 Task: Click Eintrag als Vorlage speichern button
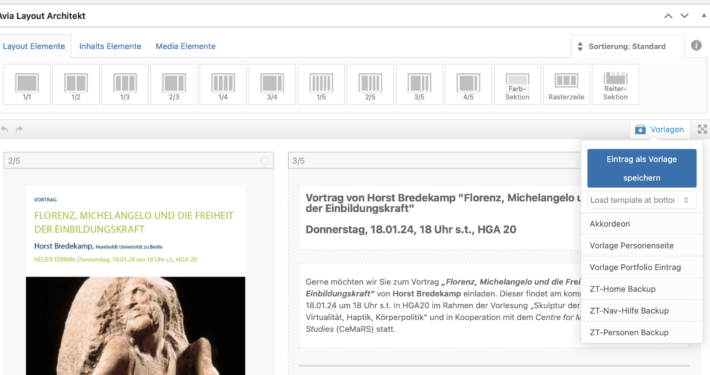tap(642, 168)
